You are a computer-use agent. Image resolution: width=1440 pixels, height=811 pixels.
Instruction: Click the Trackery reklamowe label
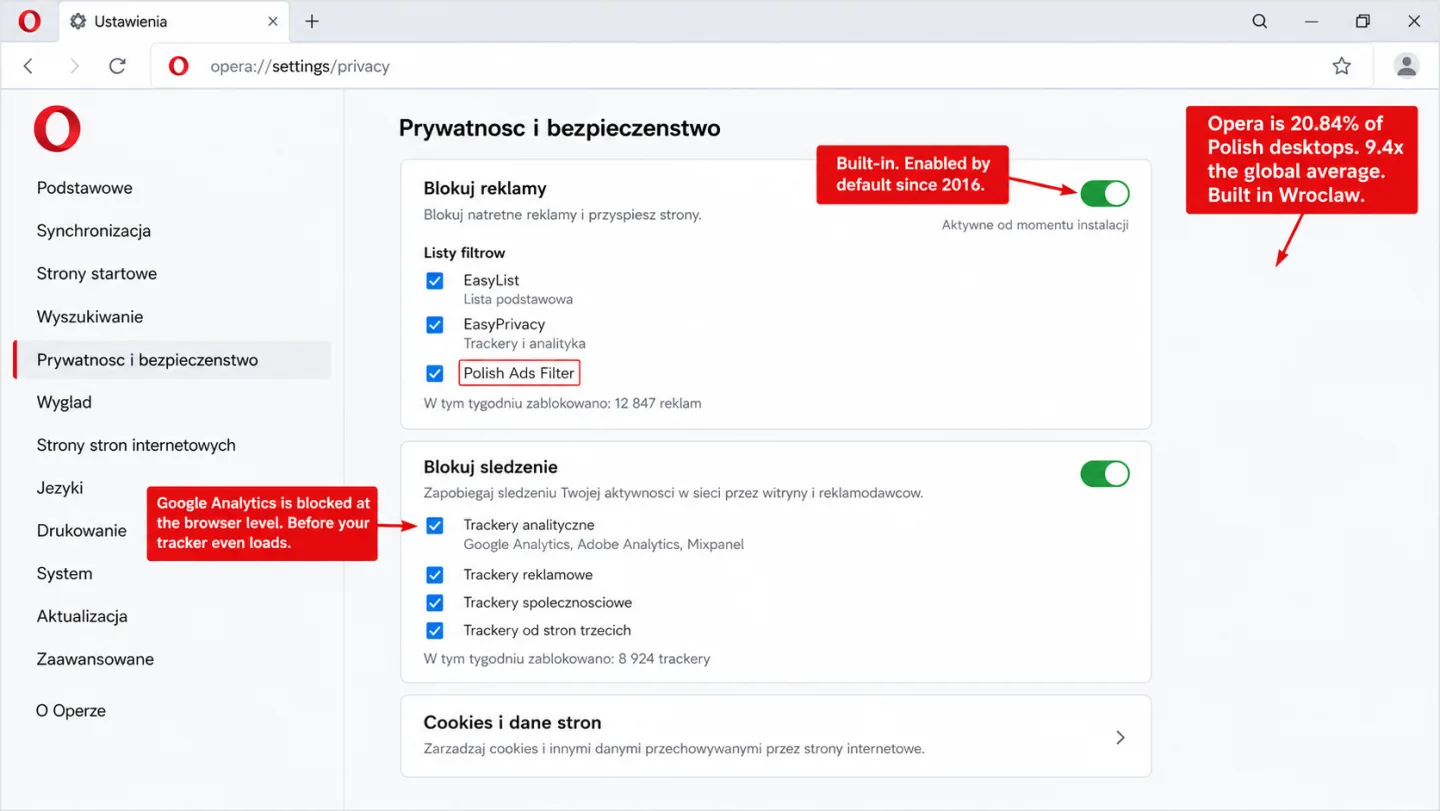[528, 575]
